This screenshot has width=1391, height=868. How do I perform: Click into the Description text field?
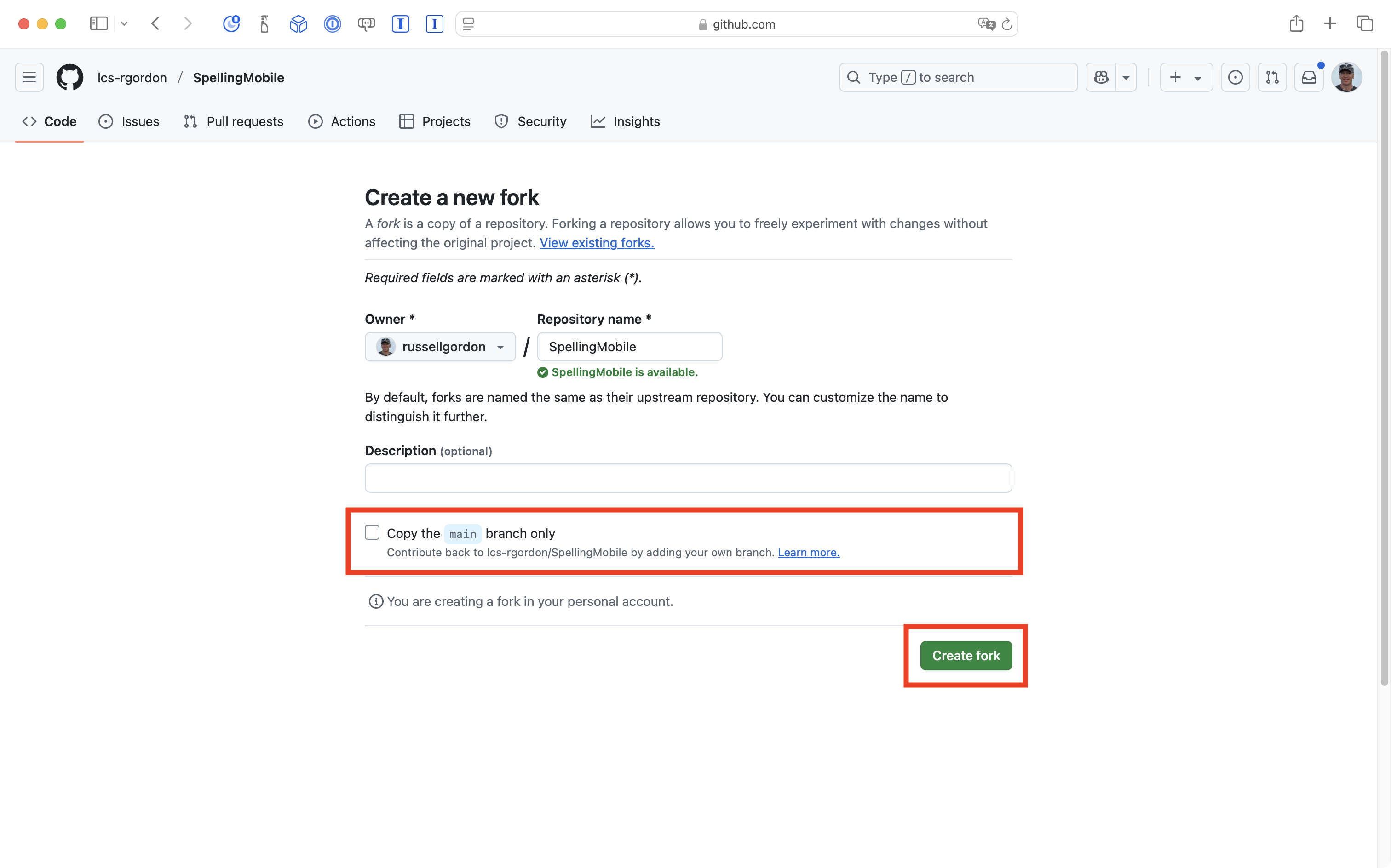click(x=688, y=478)
